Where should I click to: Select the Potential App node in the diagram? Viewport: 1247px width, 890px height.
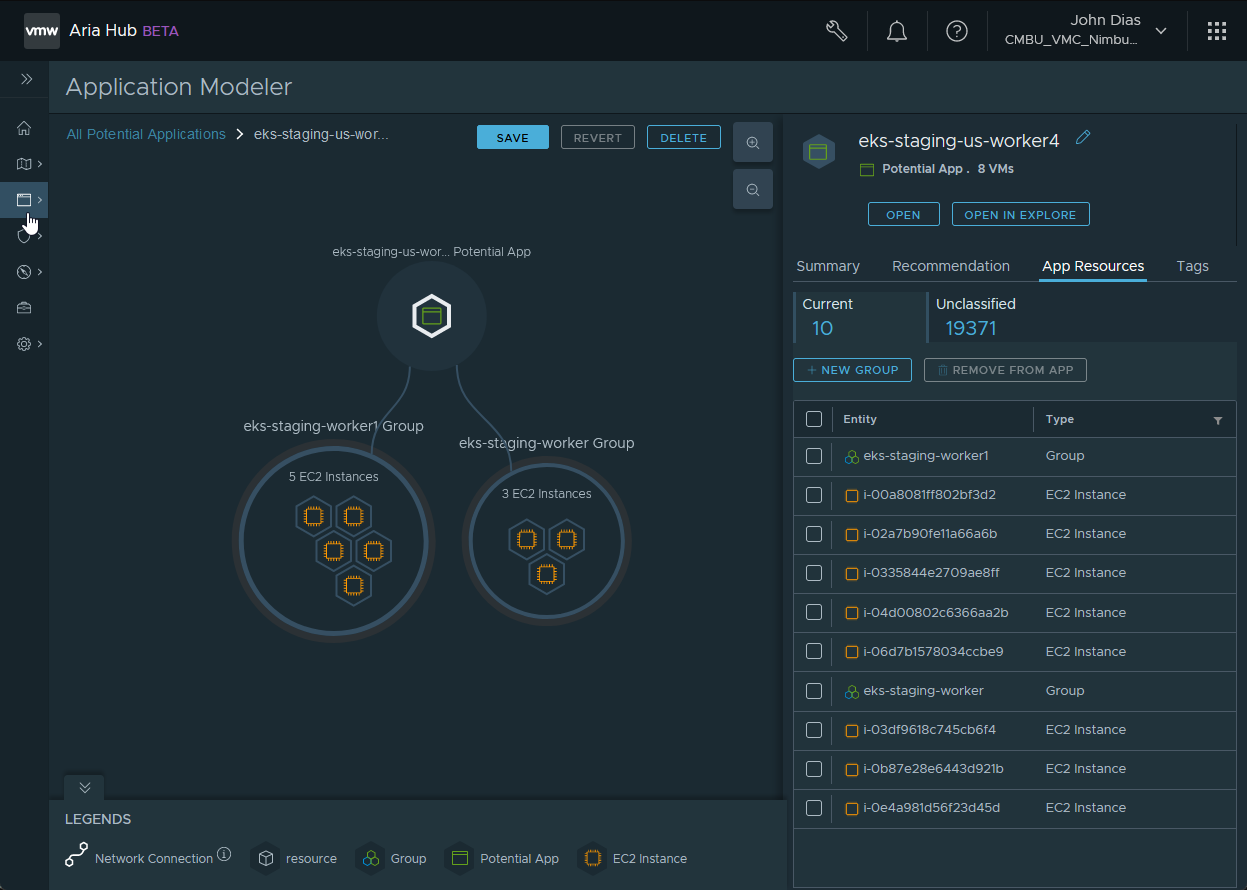point(432,317)
